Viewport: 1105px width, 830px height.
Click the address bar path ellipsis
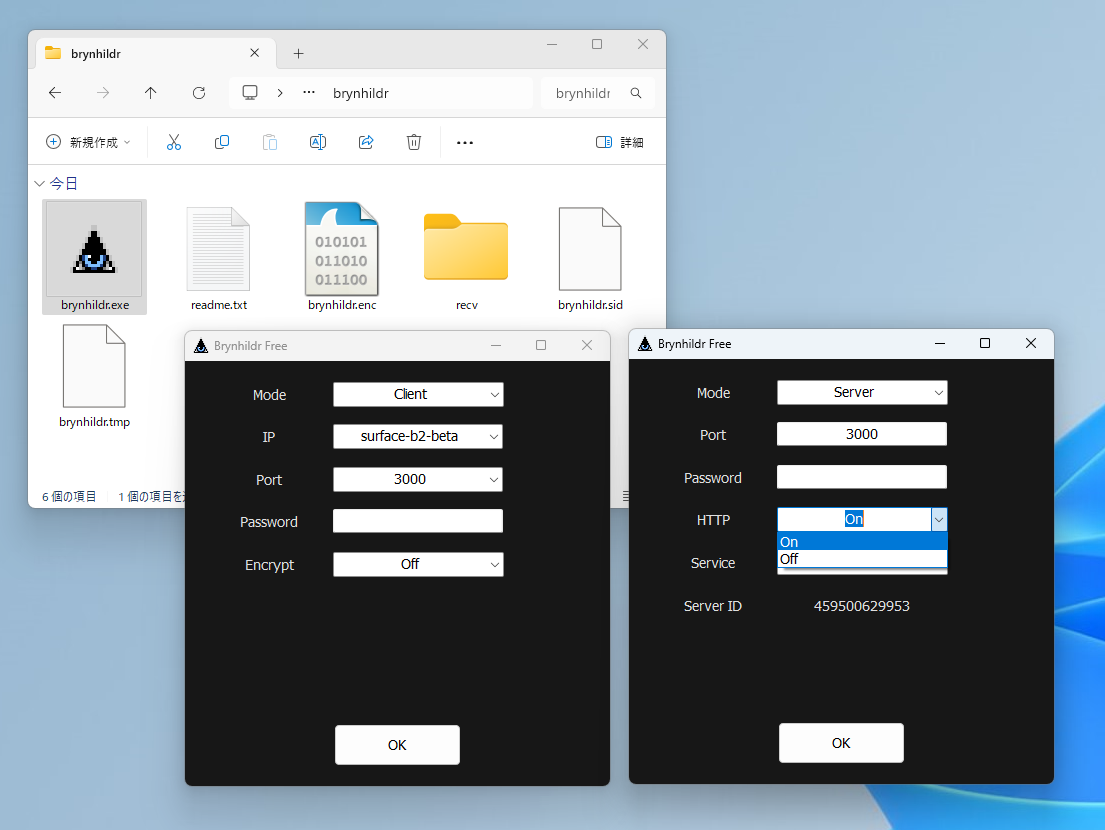point(309,93)
